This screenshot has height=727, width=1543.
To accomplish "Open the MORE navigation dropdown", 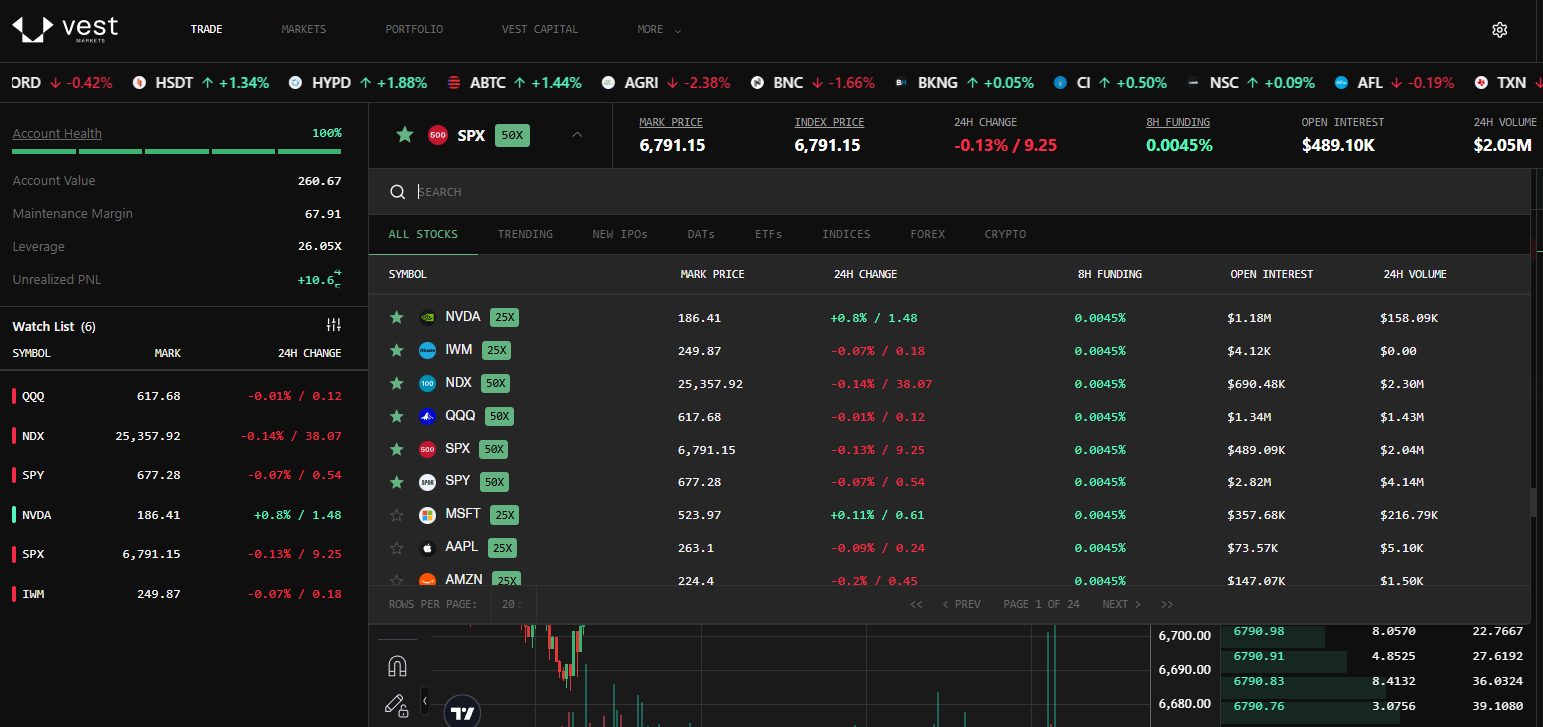I will tap(659, 30).
